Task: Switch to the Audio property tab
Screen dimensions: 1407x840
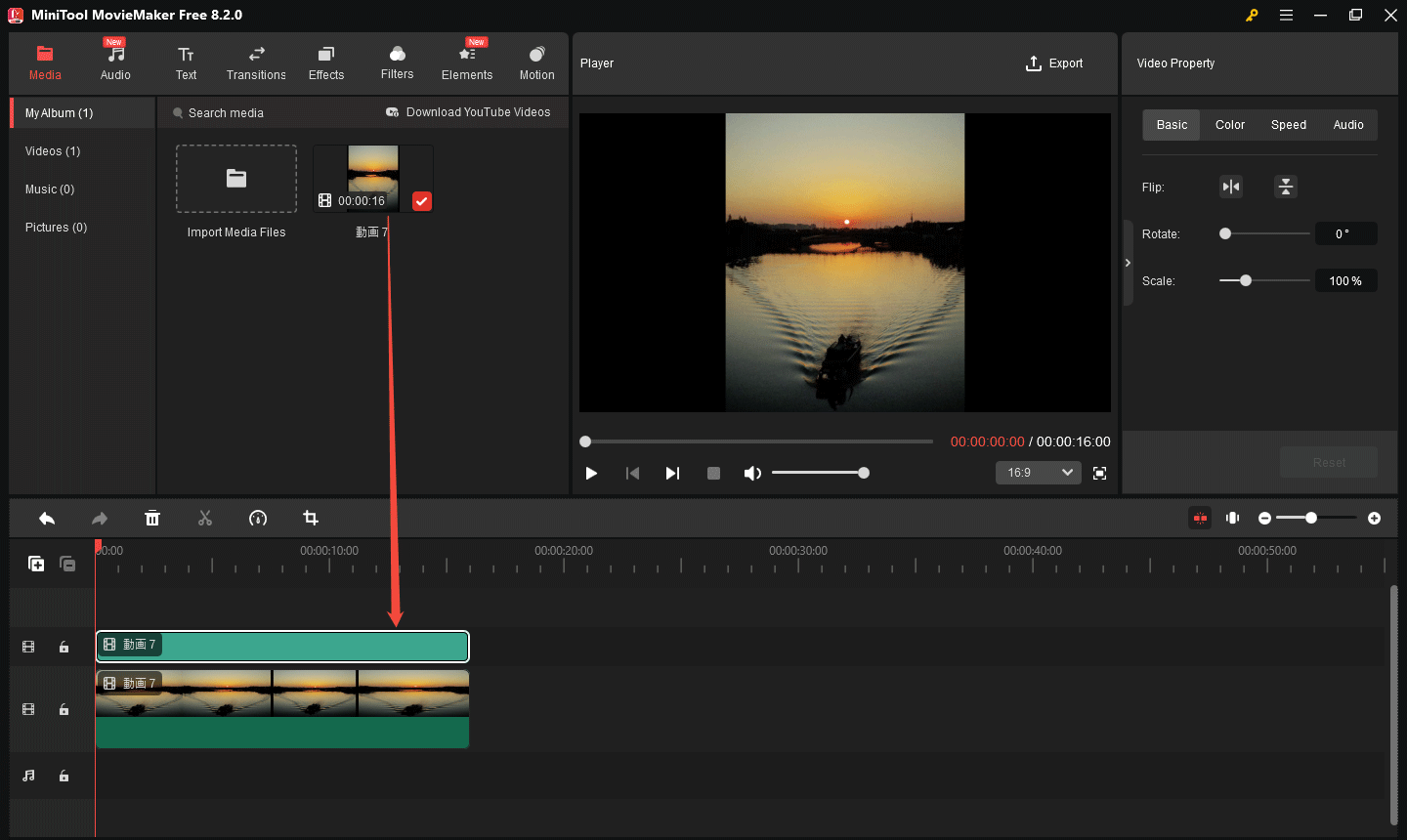Action: 1348,125
